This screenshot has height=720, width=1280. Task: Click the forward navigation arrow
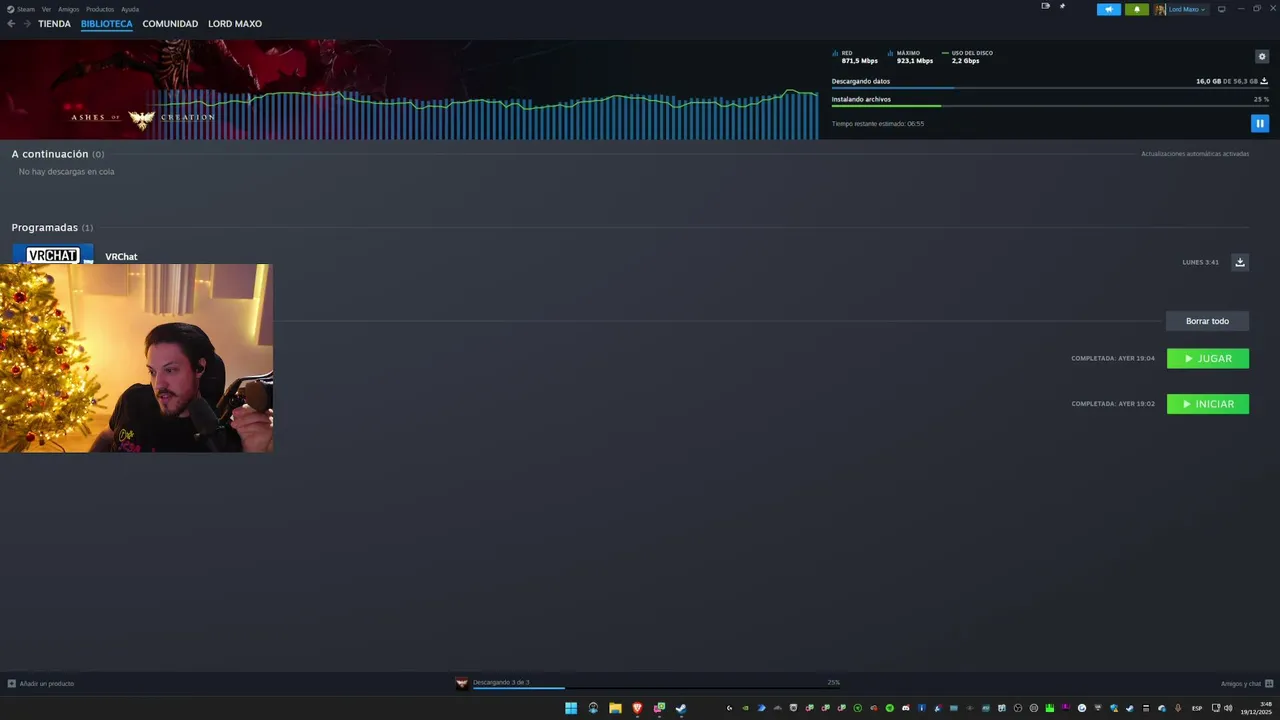pyautogui.click(x=27, y=24)
